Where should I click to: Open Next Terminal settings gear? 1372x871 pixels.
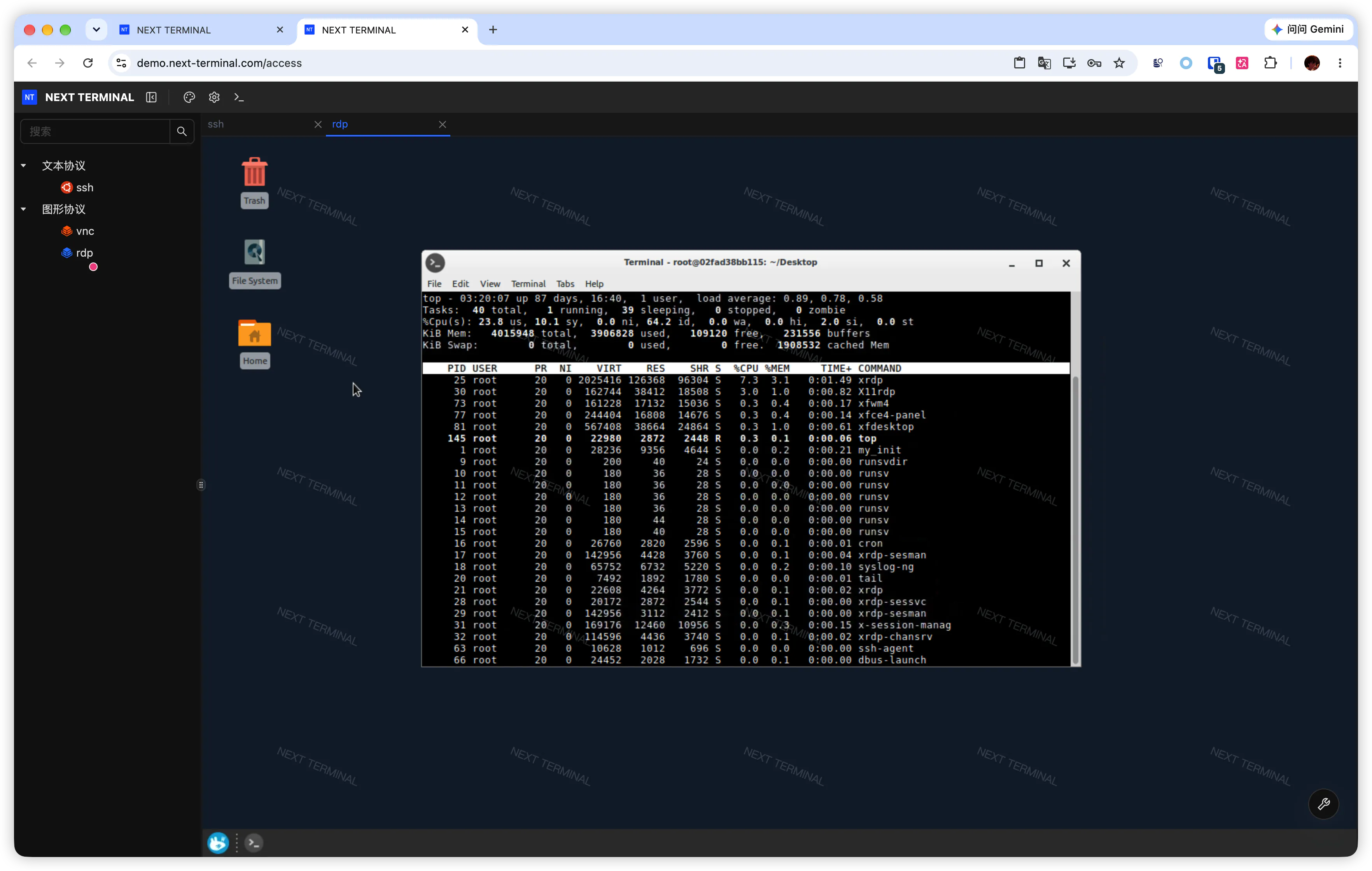(x=214, y=98)
